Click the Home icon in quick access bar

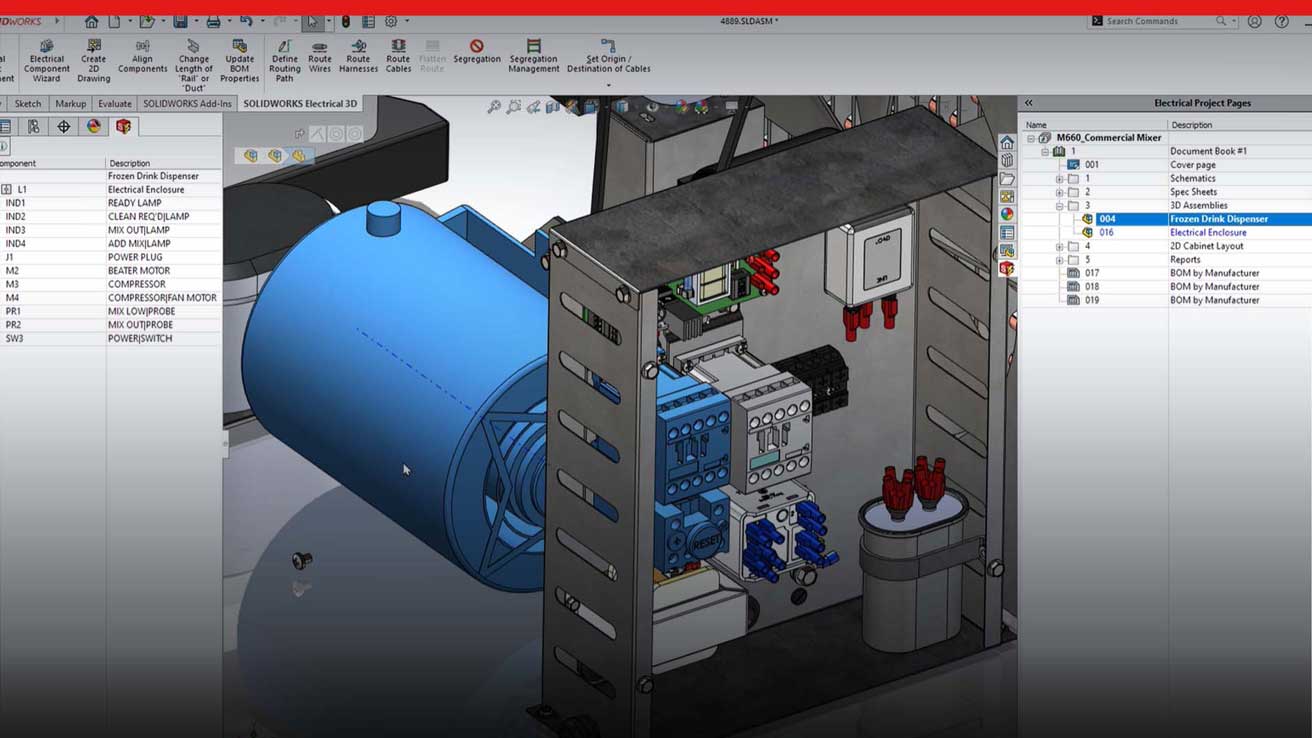coord(92,21)
